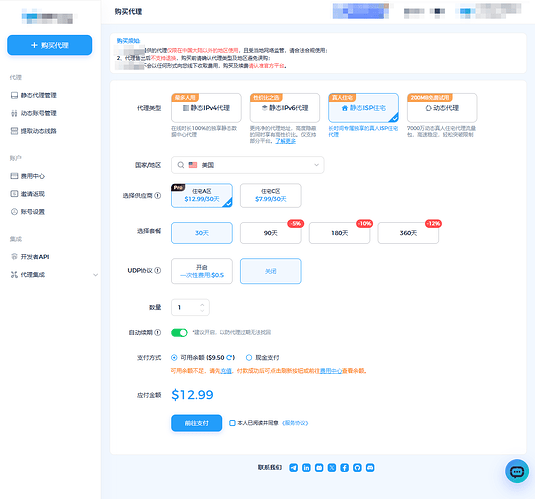535x499 pixels.
Task: Click the 前往支付 pay button
Action: (x=197, y=423)
